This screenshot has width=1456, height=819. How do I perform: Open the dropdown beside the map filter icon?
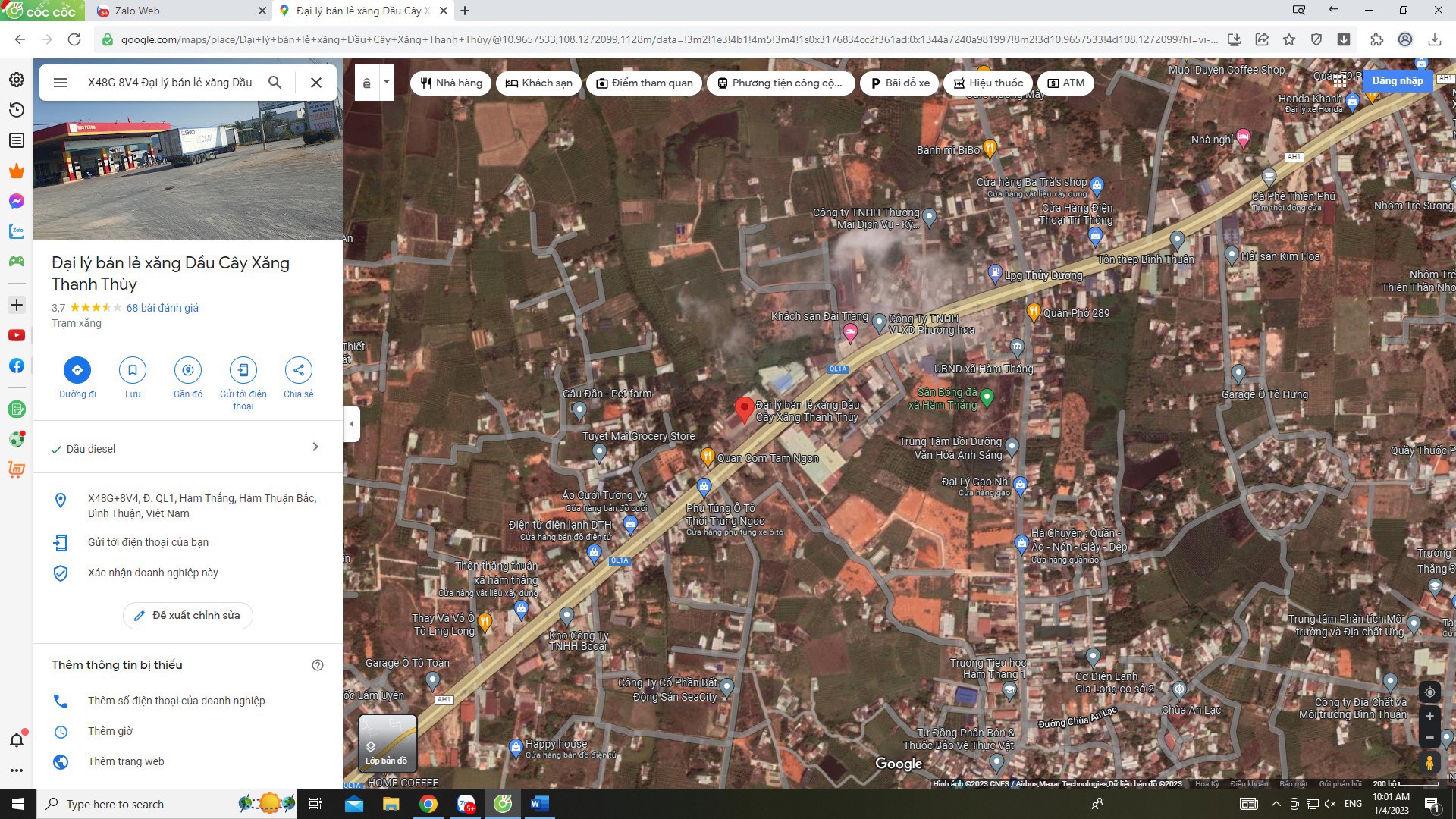click(x=387, y=83)
